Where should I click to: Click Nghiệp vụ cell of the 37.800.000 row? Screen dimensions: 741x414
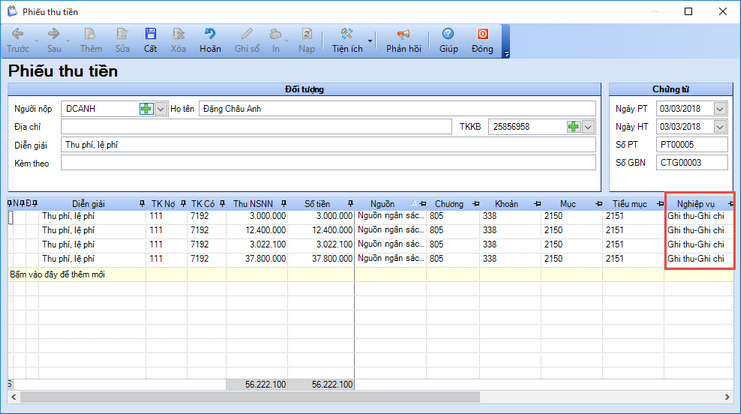pyautogui.click(x=698, y=259)
